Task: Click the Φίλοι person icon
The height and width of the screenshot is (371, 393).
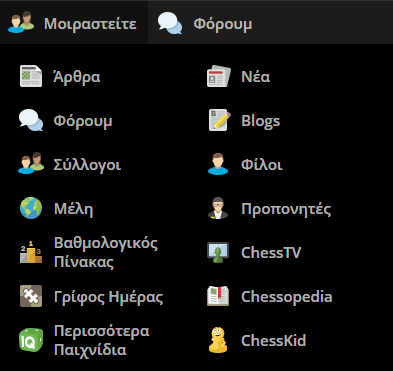Action: click(x=218, y=164)
